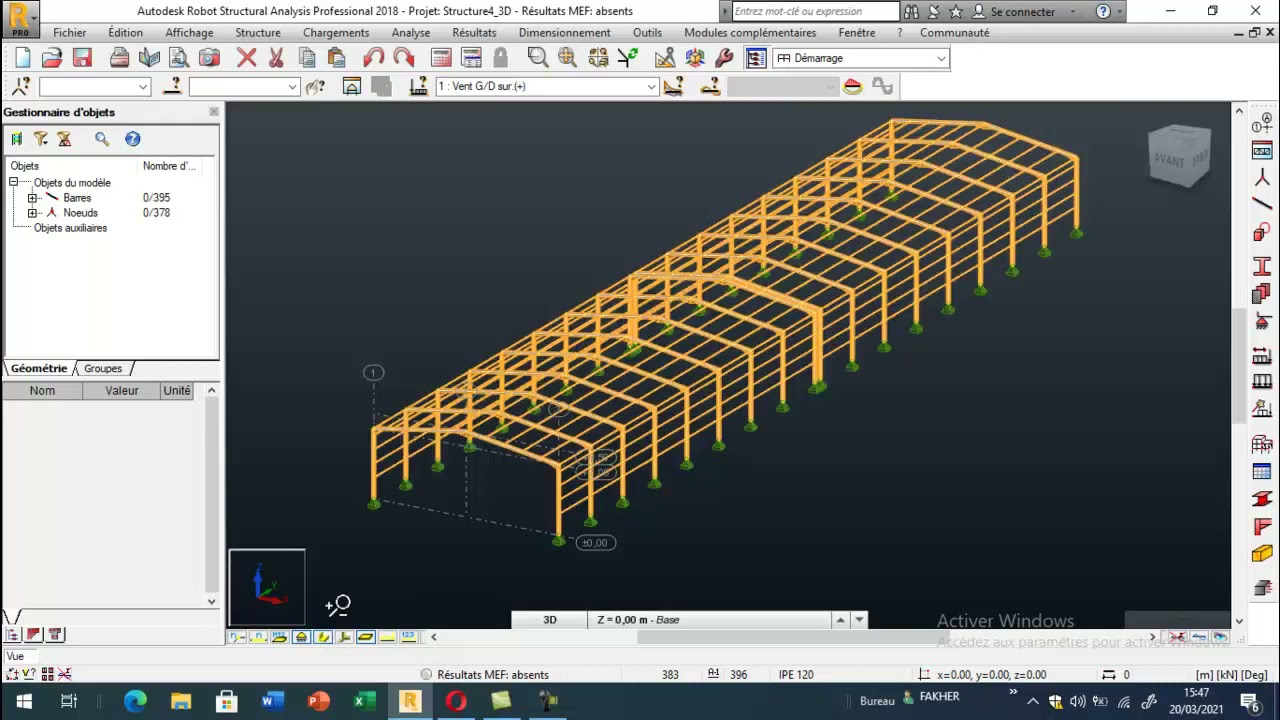Image resolution: width=1280 pixels, height=720 pixels.
Task: Click the binoculars search icon in title bar
Action: [x=911, y=12]
